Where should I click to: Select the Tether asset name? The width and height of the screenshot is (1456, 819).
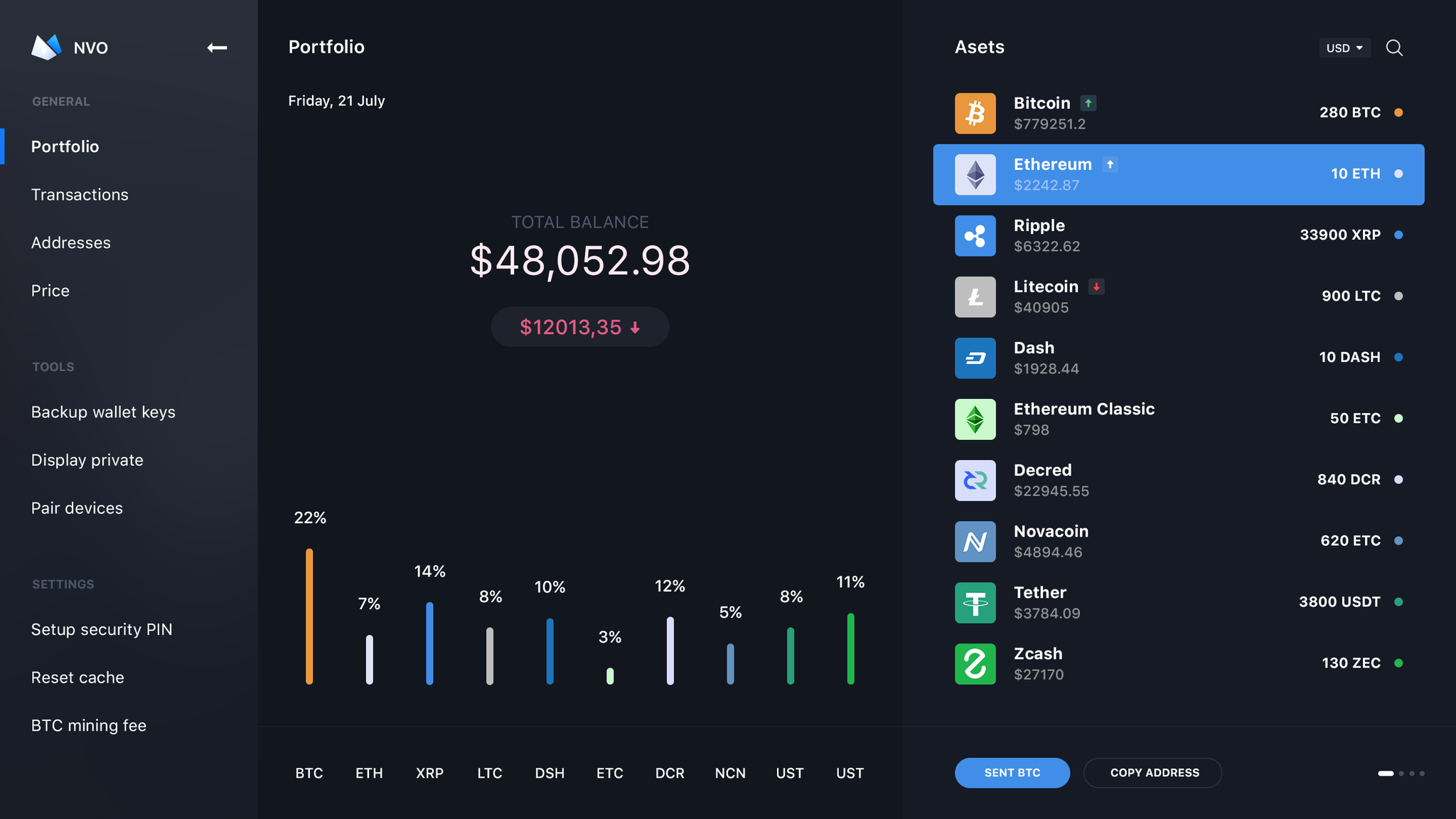coord(1039,592)
